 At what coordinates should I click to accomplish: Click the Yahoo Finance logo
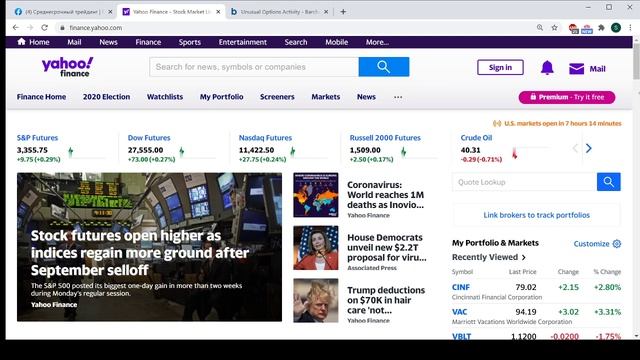(x=67, y=67)
